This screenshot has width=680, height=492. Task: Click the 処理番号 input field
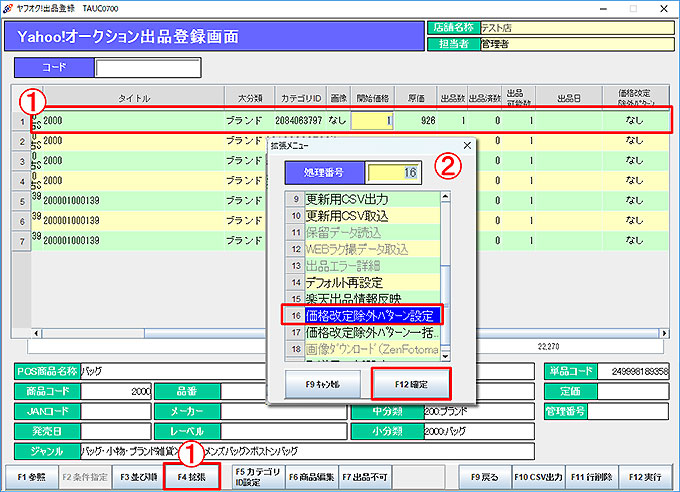[393, 173]
